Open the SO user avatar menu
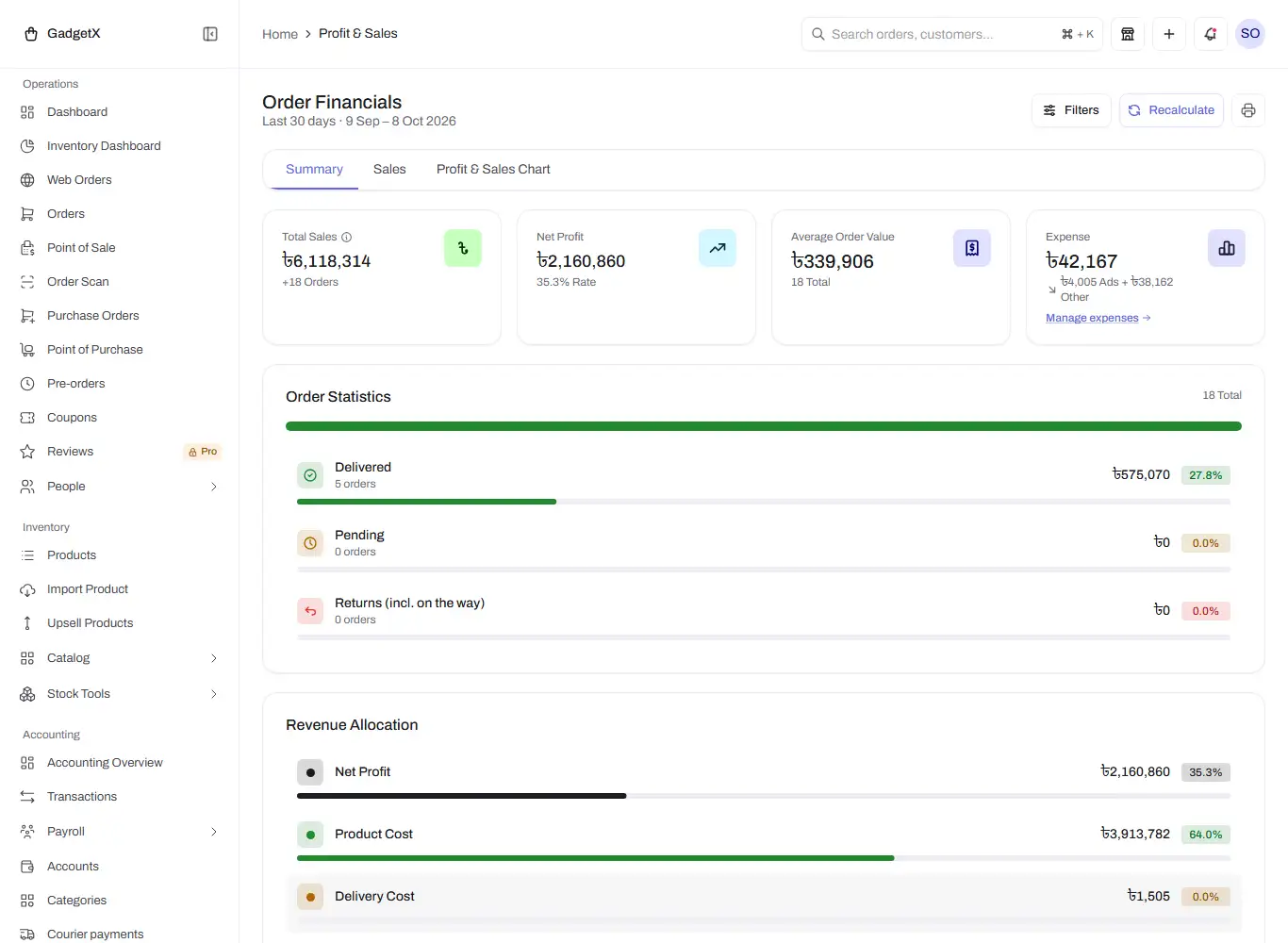Image resolution: width=1288 pixels, height=943 pixels. pos(1250,34)
